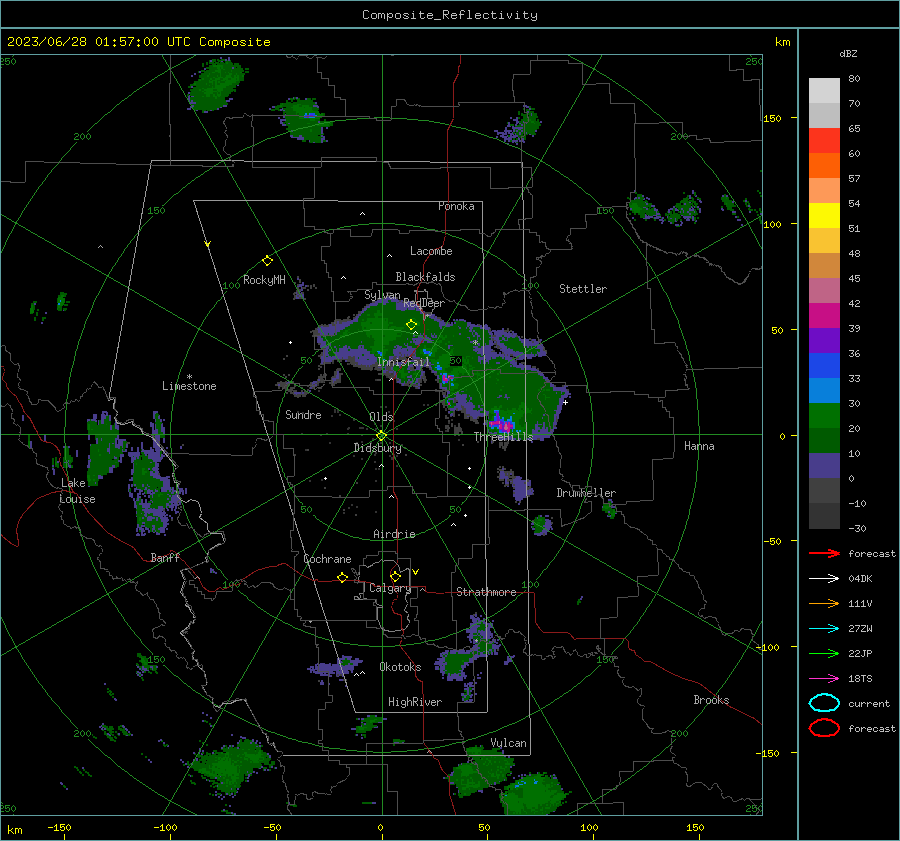Click the 2023/06/28 01:57:00 UTC timestamp
This screenshot has height=841, width=900.
pos(138,42)
